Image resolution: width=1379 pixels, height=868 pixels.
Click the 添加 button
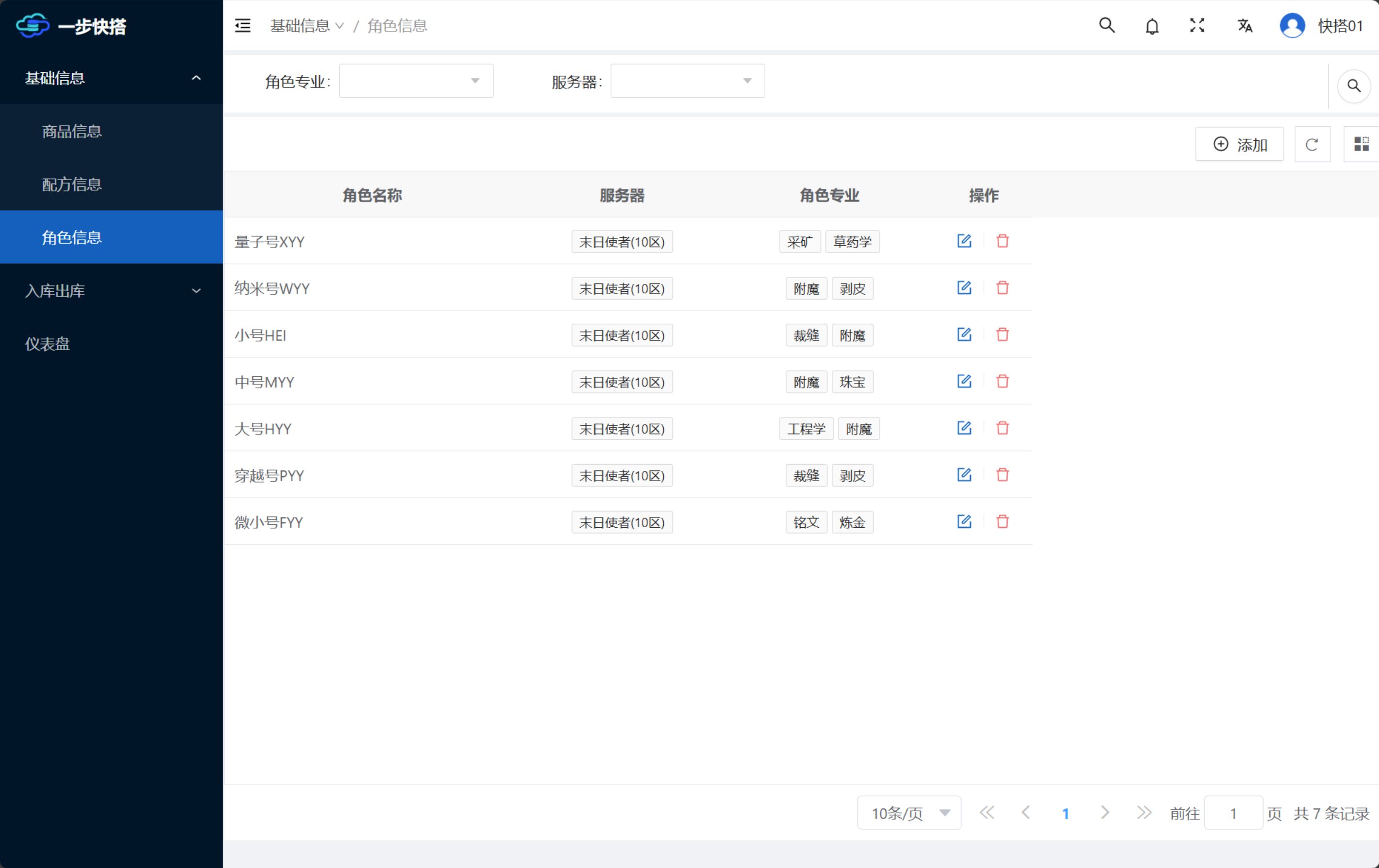(x=1239, y=144)
